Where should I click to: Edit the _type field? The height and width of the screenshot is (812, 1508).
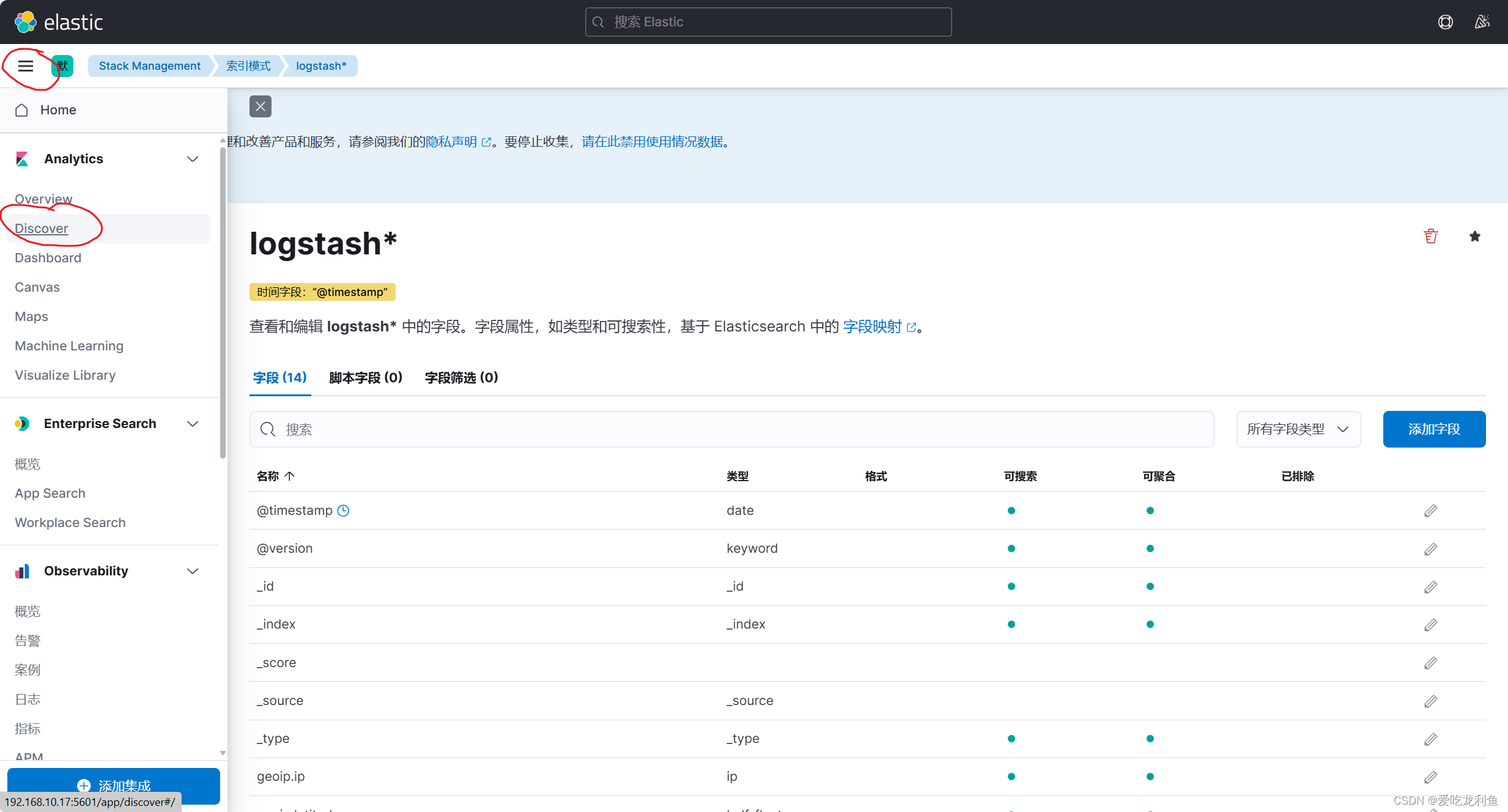[1430, 739]
